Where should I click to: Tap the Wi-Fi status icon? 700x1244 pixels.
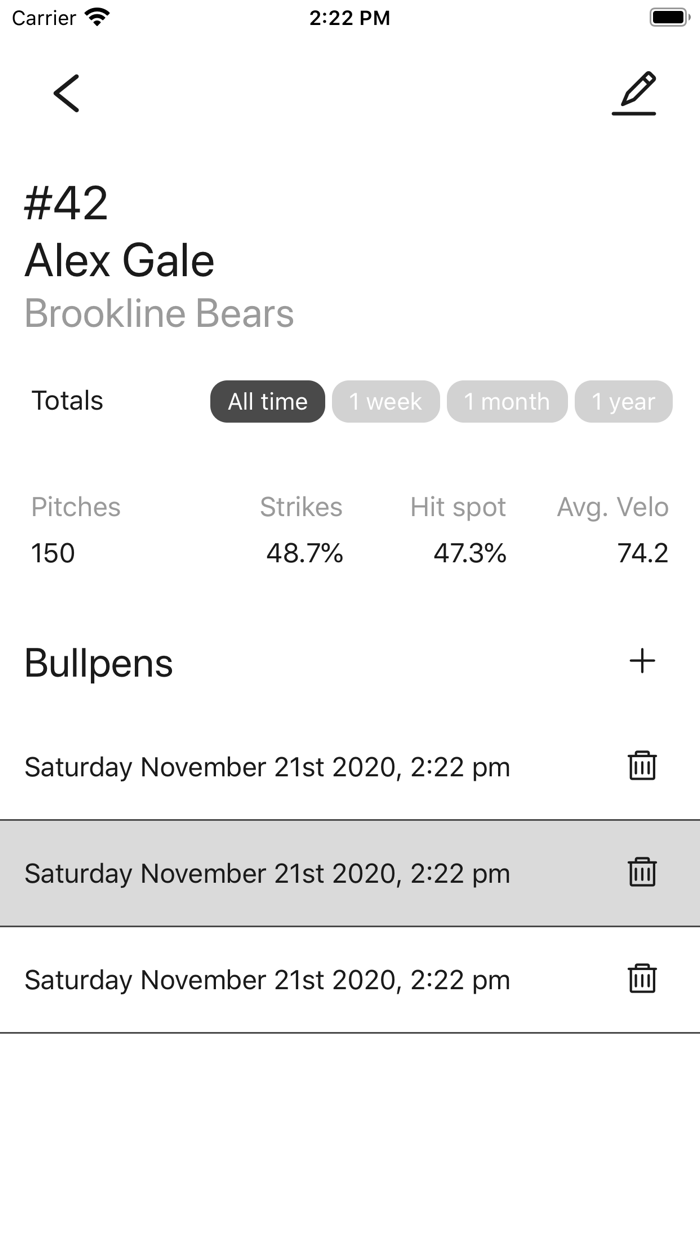(x=97, y=17)
